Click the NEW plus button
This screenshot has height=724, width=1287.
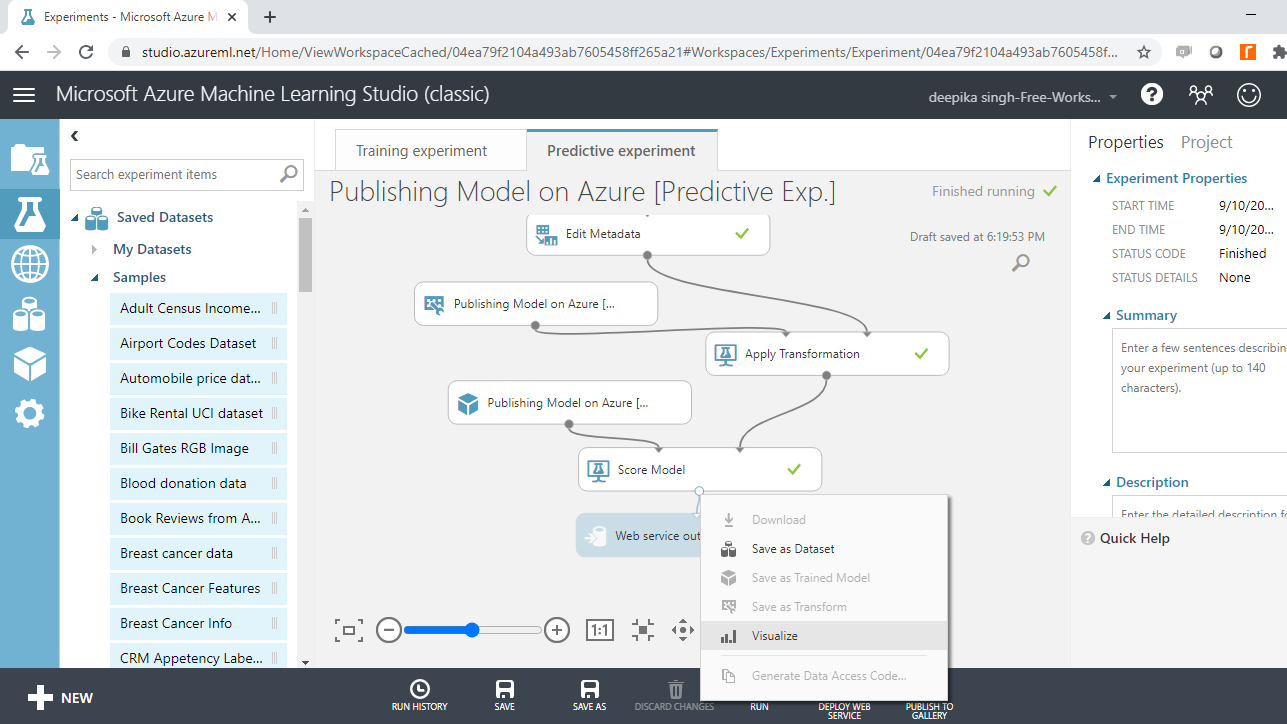point(60,698)
